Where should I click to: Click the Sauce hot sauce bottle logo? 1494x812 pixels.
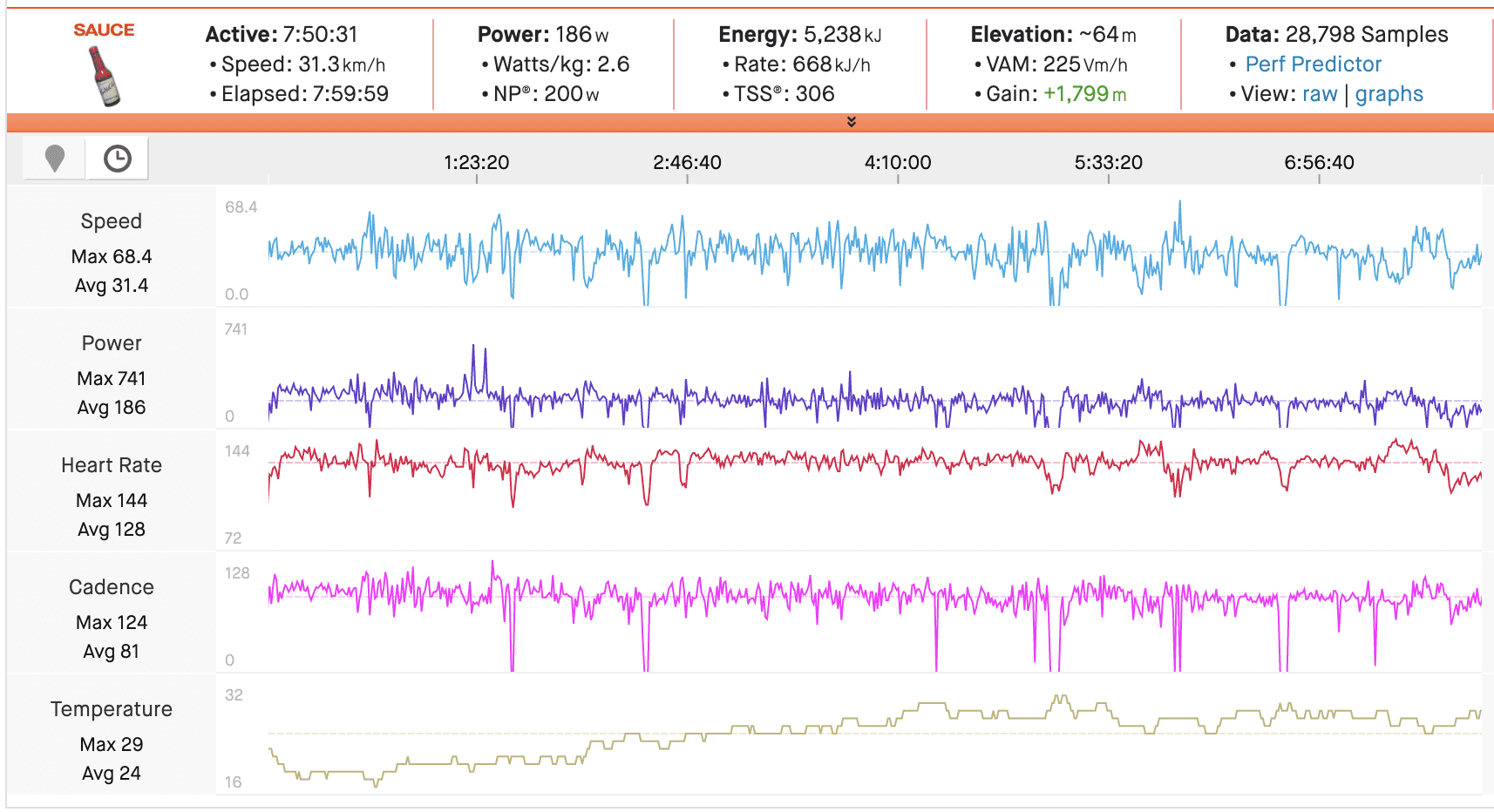pyautogui.click(x=105, y=75)
